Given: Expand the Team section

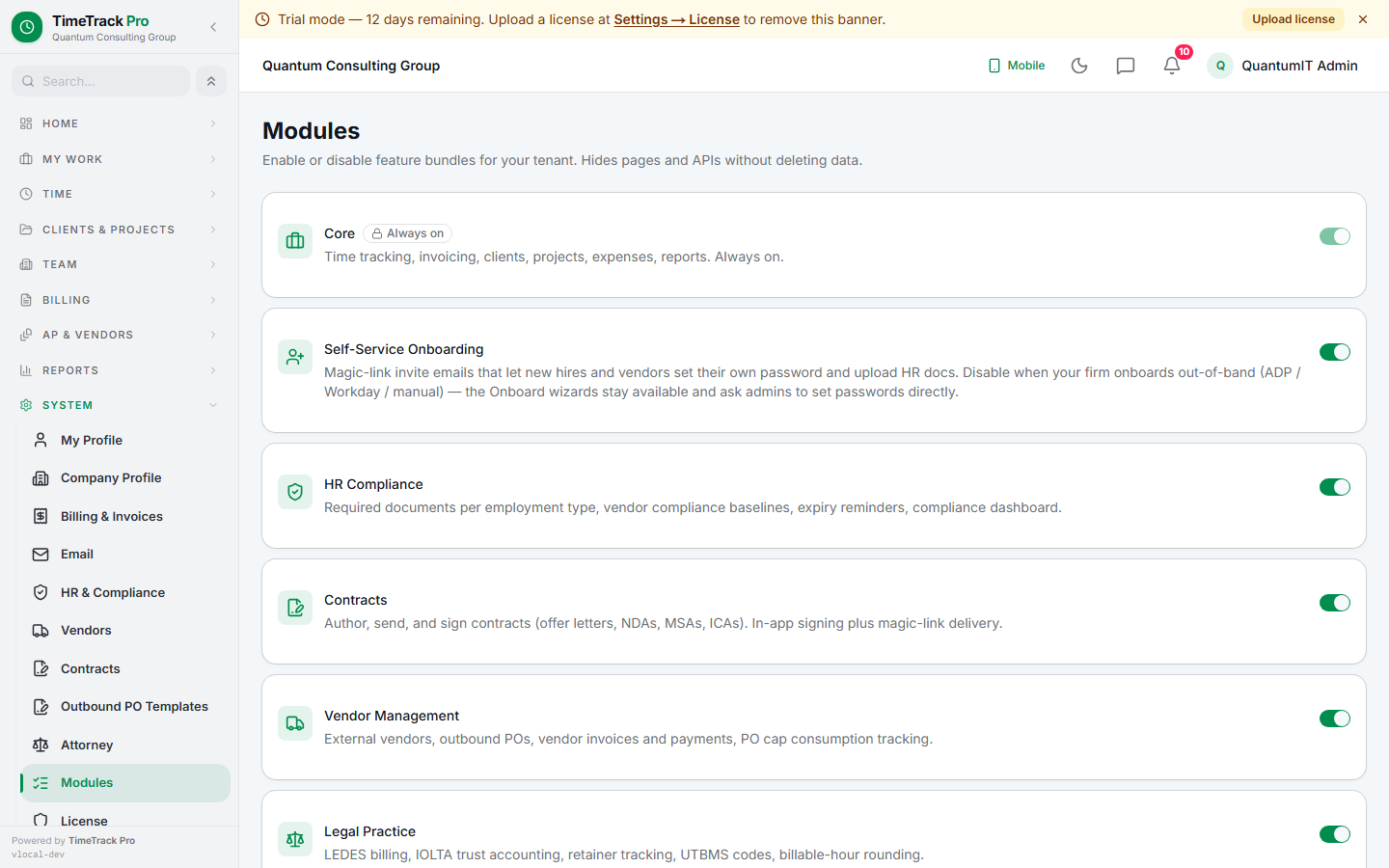Looking at the screenshot, I should [119, 264].
